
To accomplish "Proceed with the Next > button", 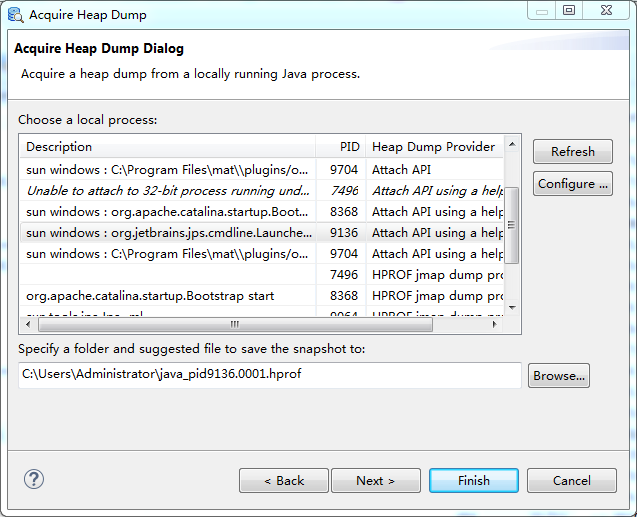I will coord(376,480).
